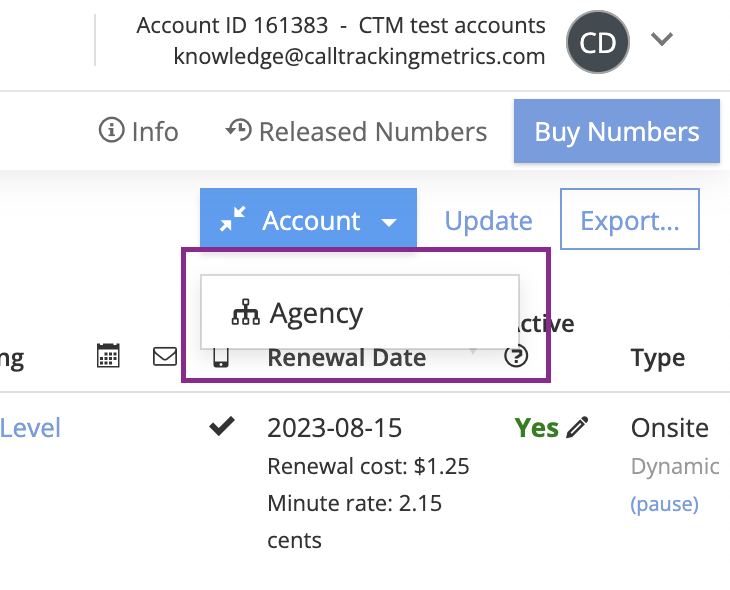Click the Account ID 161383 text
This screenshot has height=590, width=730.
[232, 25]
